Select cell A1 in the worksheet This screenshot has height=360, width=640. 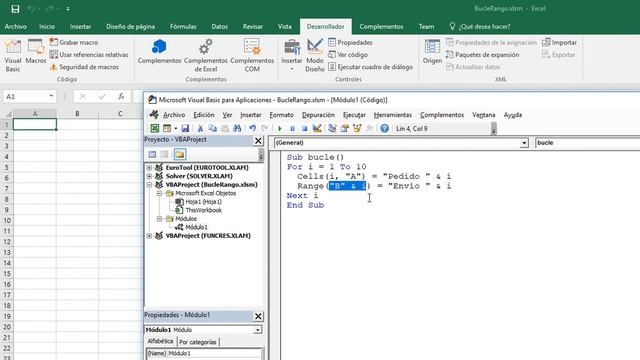pyautogui.click(x=35, y=124)
